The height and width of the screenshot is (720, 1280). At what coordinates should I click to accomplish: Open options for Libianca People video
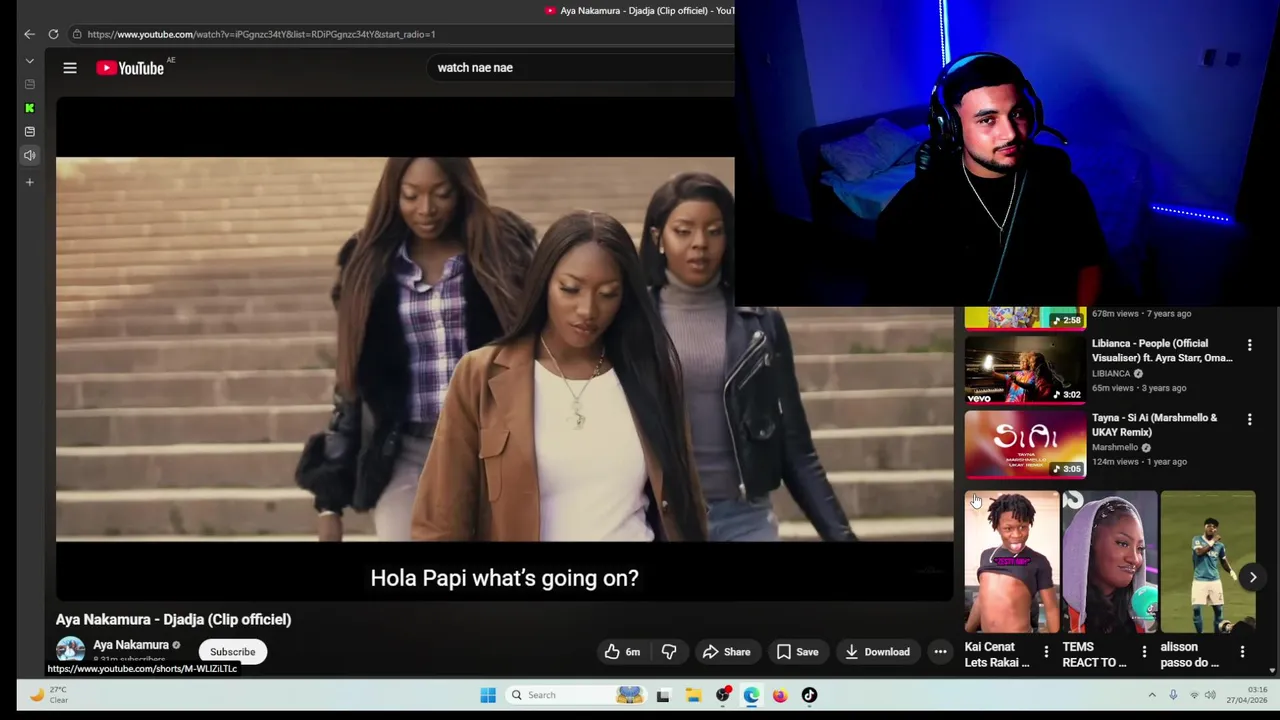1249,345
